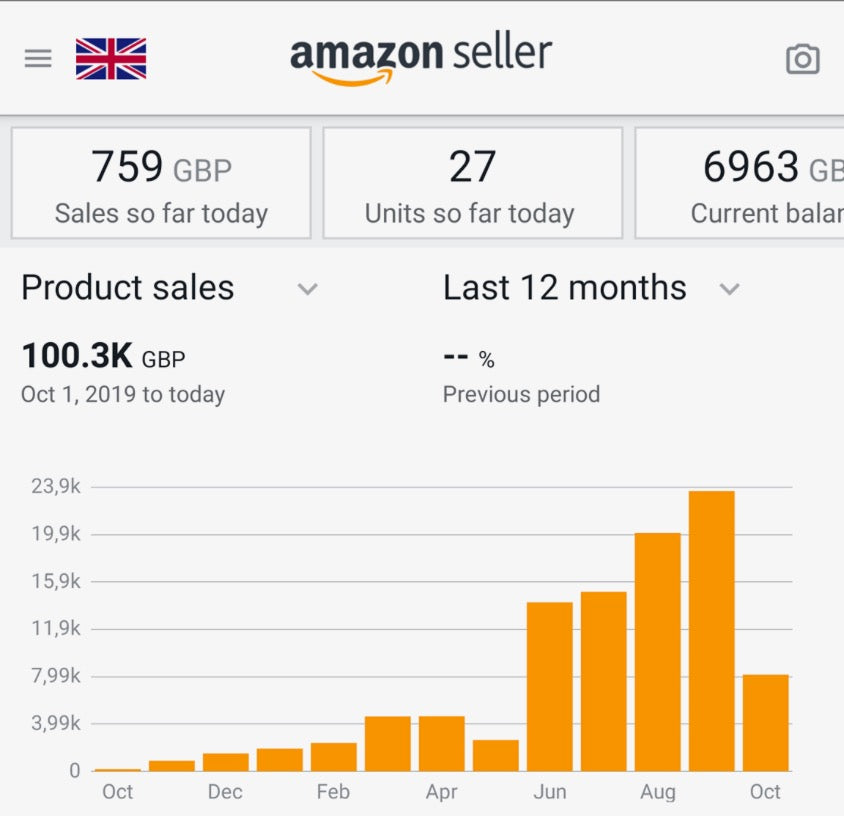844x816 pixels.
Task: Select the September sales bar
Action: [x=712, y=631]
